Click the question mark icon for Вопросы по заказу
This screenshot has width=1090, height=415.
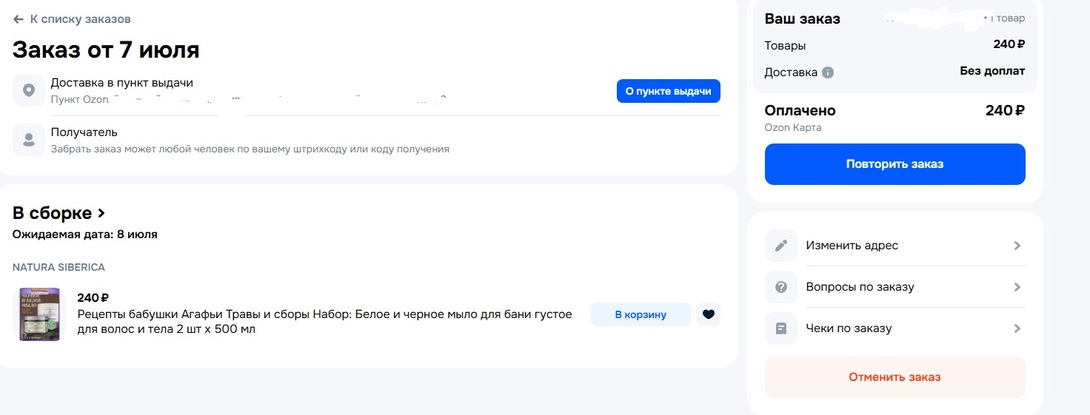(x=782, y=287)
